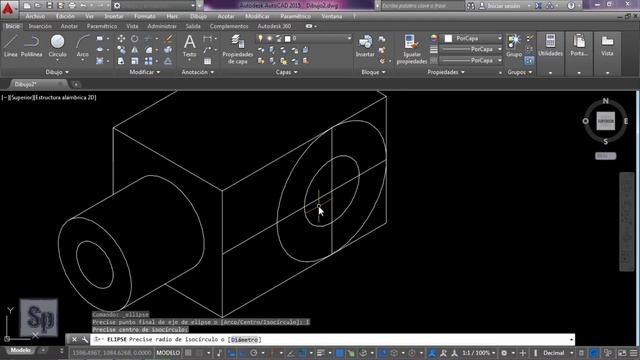Open the Acotar menu
The height and width of the screenshot is (360, 640).
point(226,16)
